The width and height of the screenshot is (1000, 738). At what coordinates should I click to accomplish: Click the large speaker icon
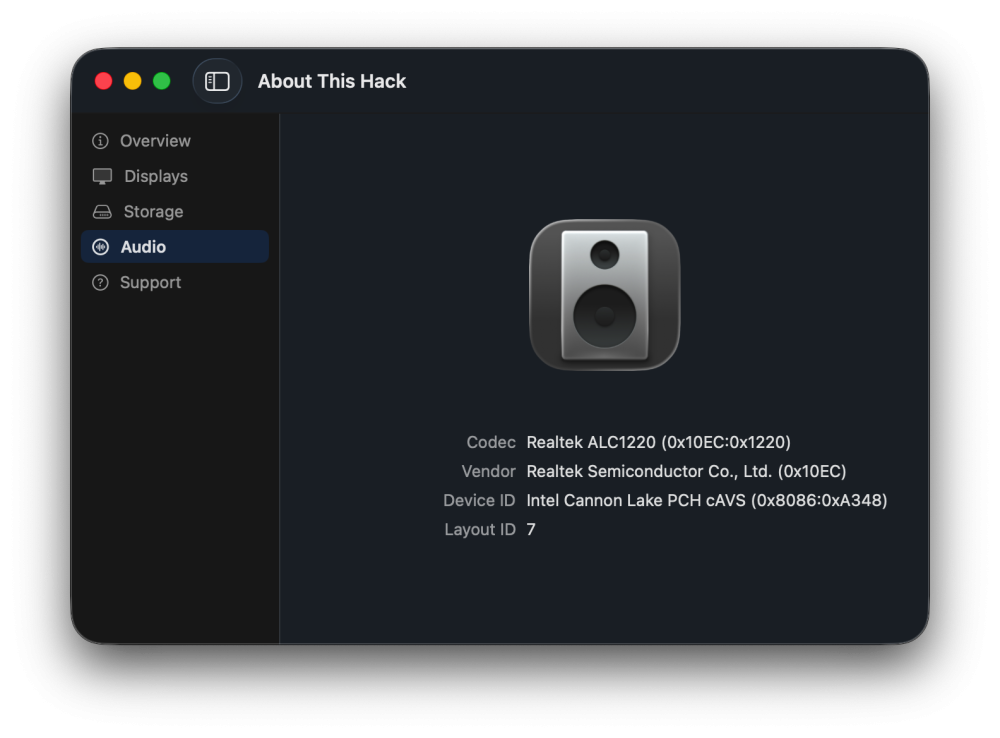click(605, 295)
